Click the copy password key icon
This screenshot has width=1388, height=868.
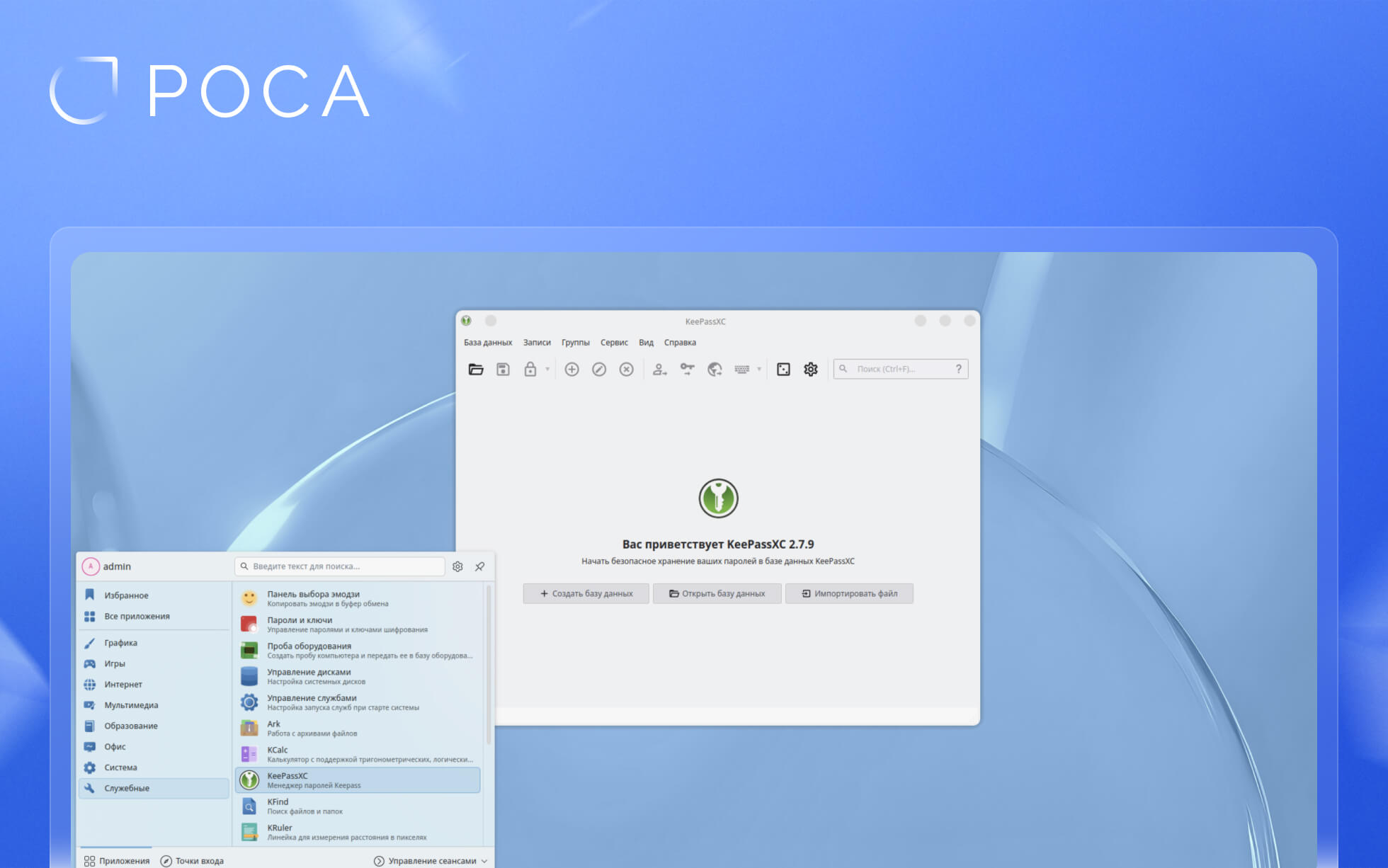[x=687, y=369]
